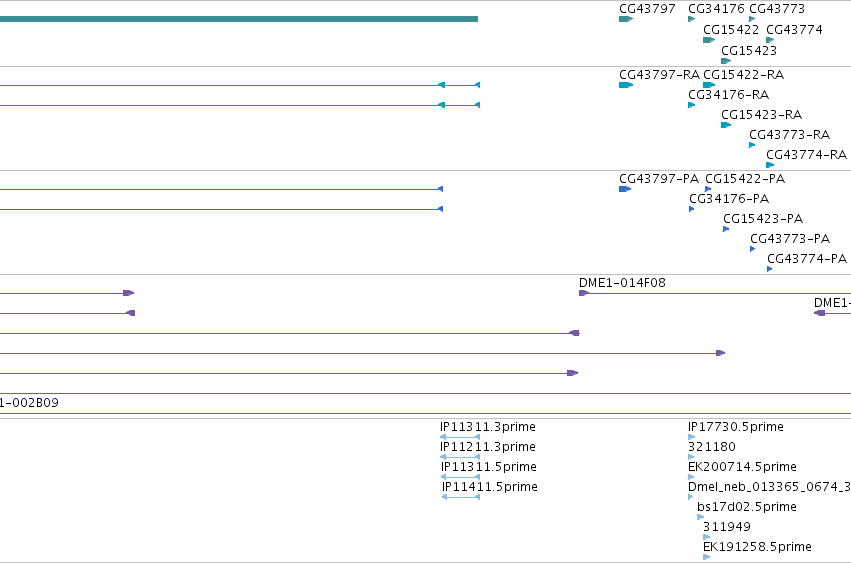Select the CG34176 gene label
Screen dimensions: 851x563
pyautogui.click(x=716, y=9)
